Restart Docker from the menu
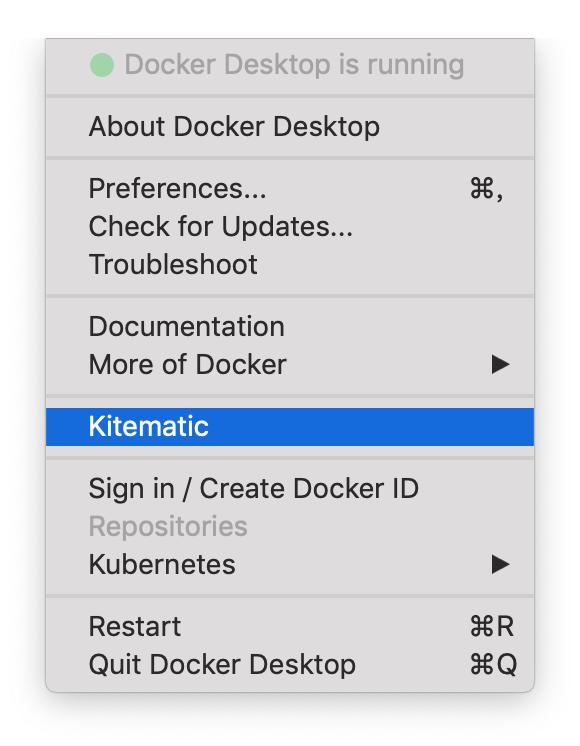Image resolution: width=580 pixels, height=746 pixels. pyautogui.click(x=290, y=627)
